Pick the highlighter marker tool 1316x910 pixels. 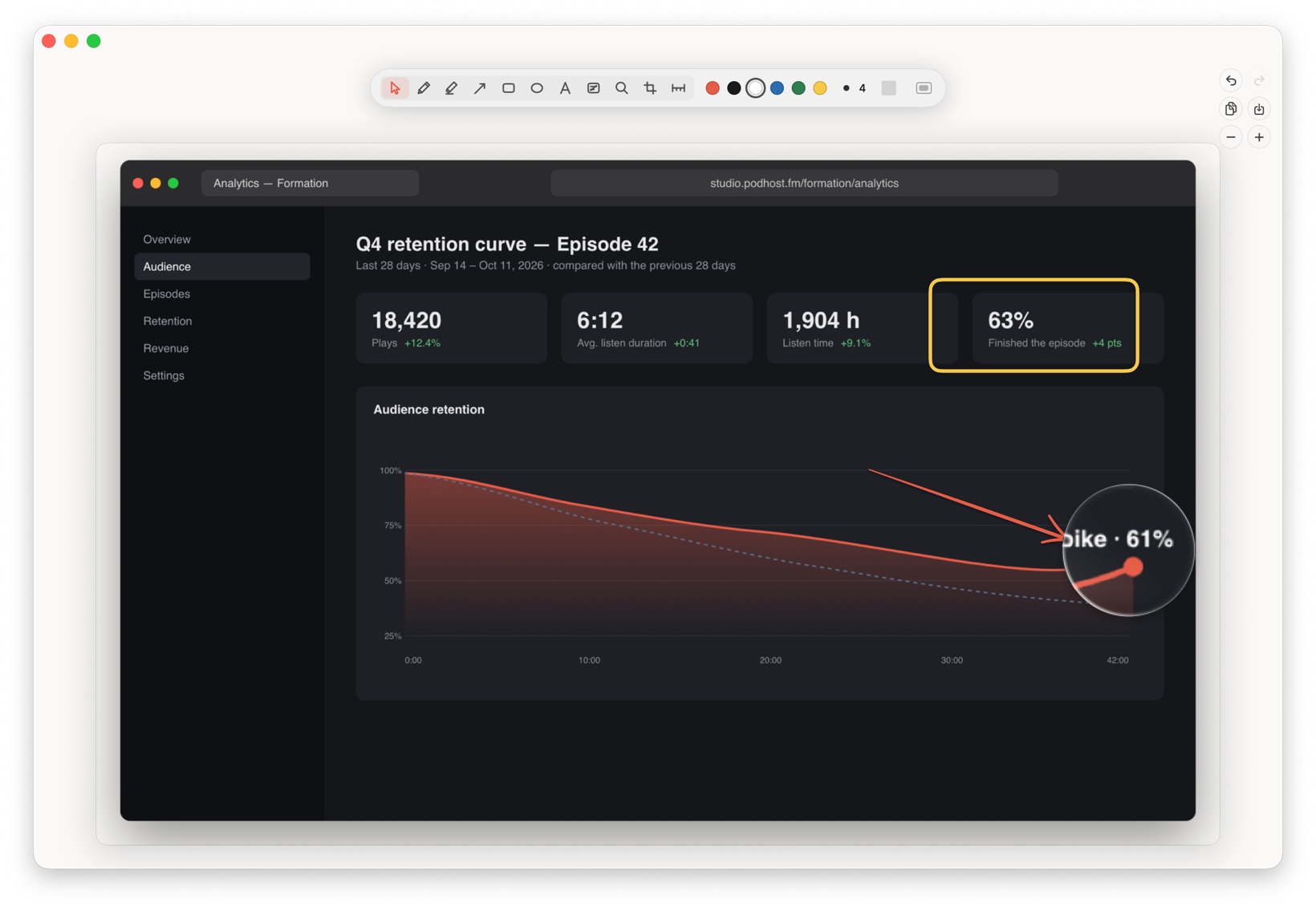pyautogui.click(x=452, y=88)
